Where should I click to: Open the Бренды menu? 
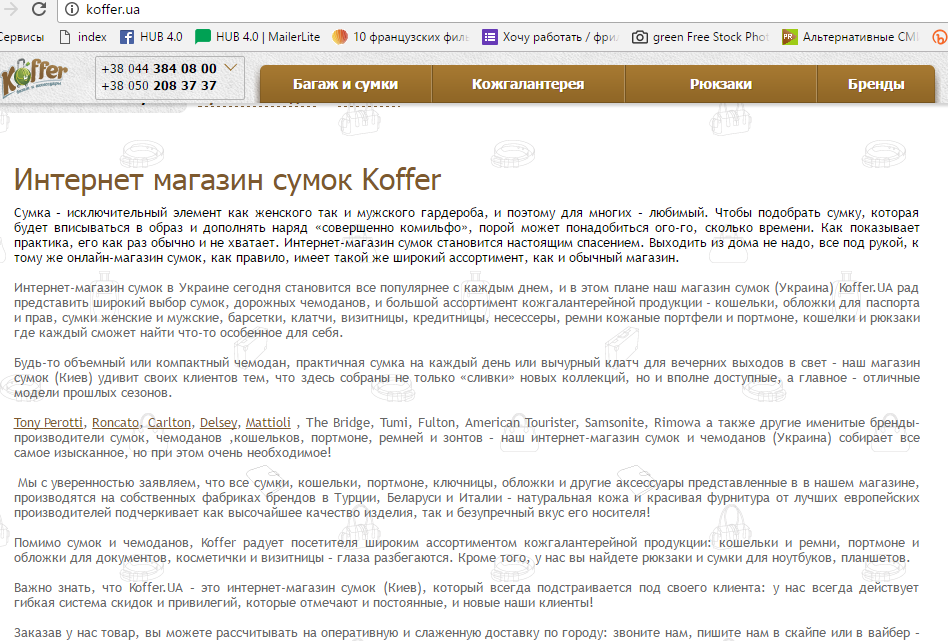pyautogui.click(x=876, y=84)
